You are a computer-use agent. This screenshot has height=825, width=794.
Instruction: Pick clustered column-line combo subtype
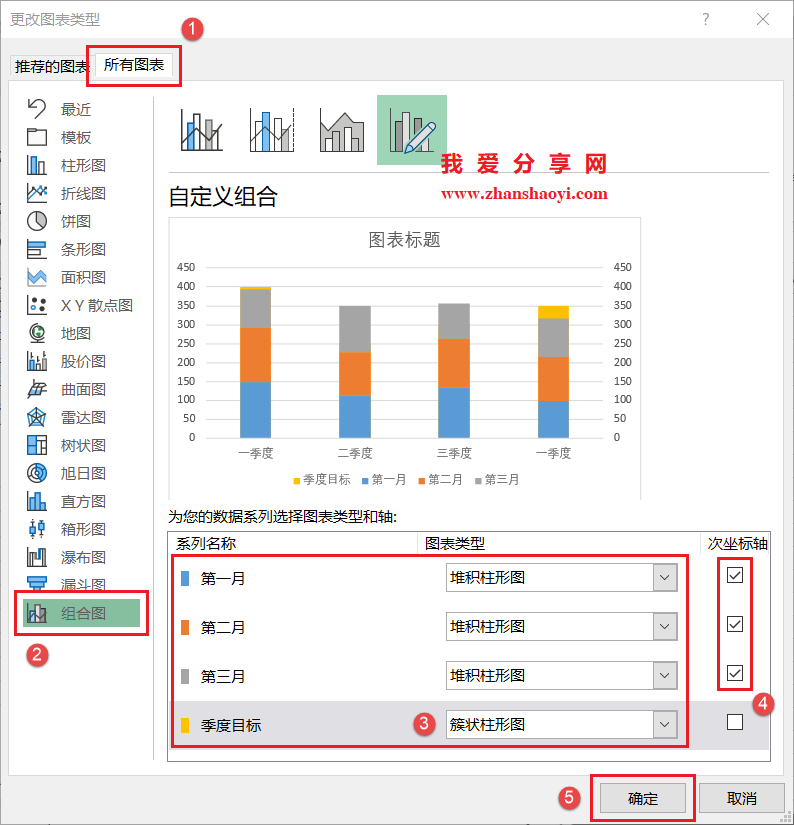tap(202, 130)
